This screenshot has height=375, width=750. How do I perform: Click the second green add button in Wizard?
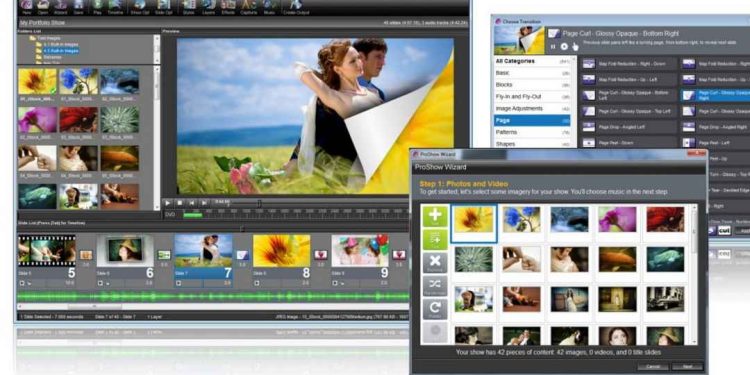[x=435, y=239]
